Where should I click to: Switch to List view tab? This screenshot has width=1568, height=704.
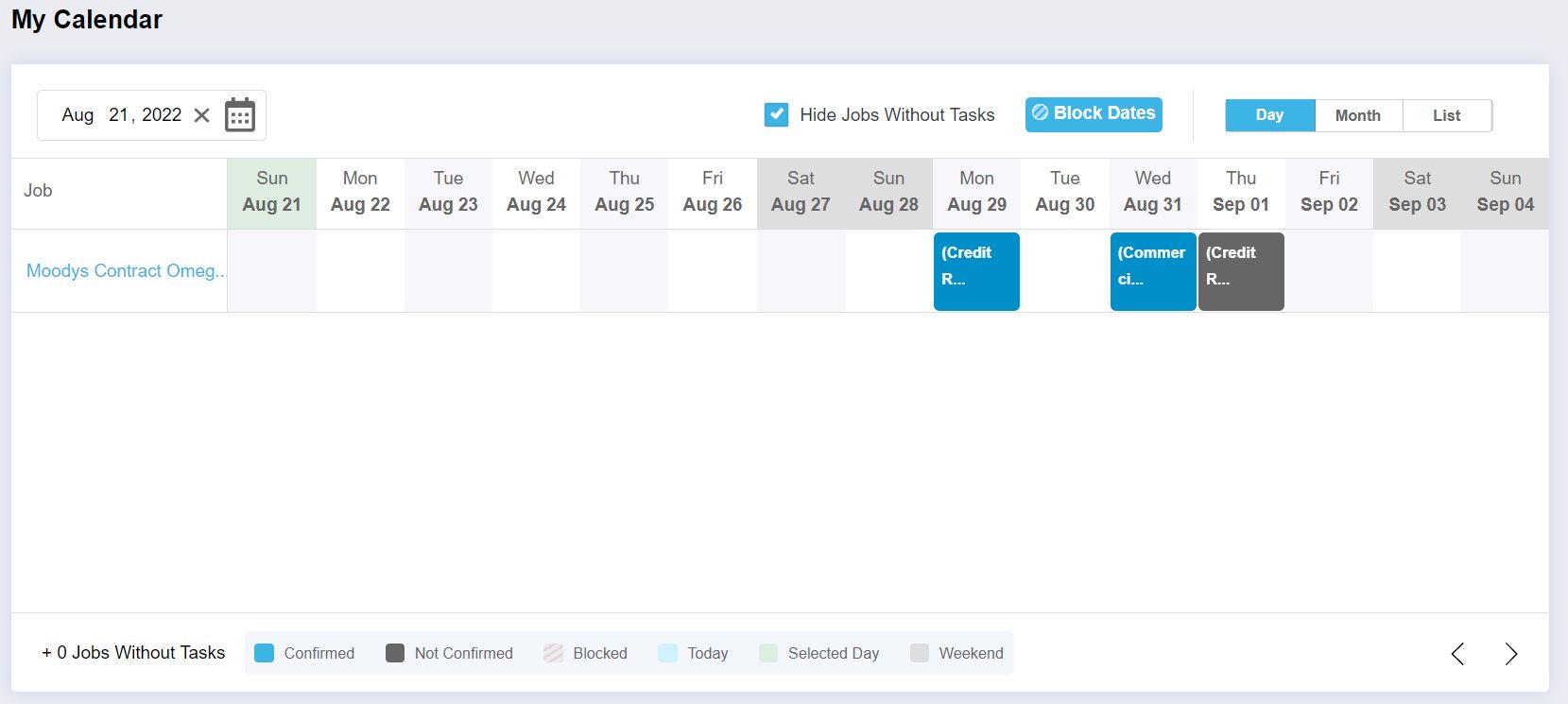point(1447,115)
